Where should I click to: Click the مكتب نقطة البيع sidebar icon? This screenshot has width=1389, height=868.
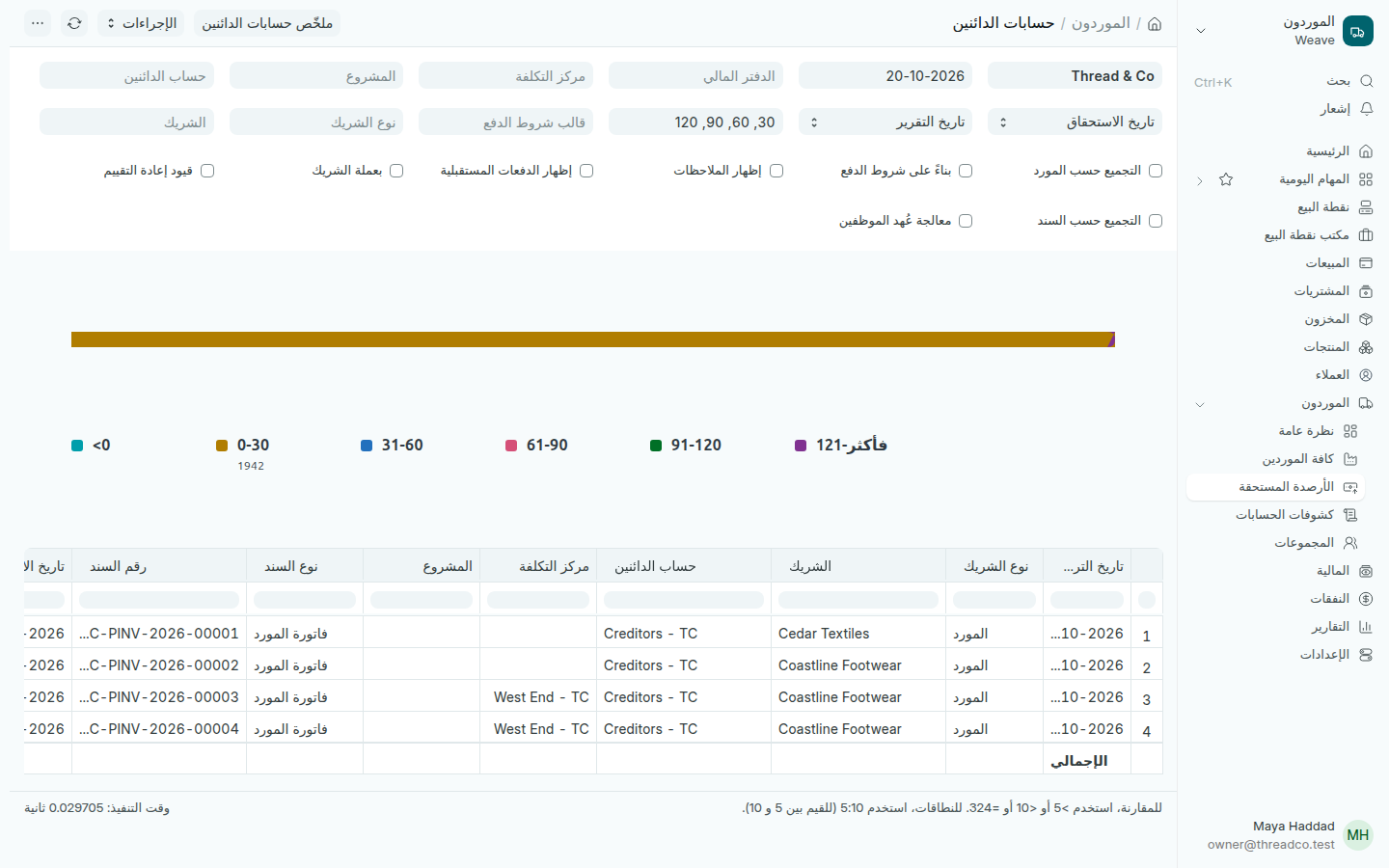[1366, 235]
